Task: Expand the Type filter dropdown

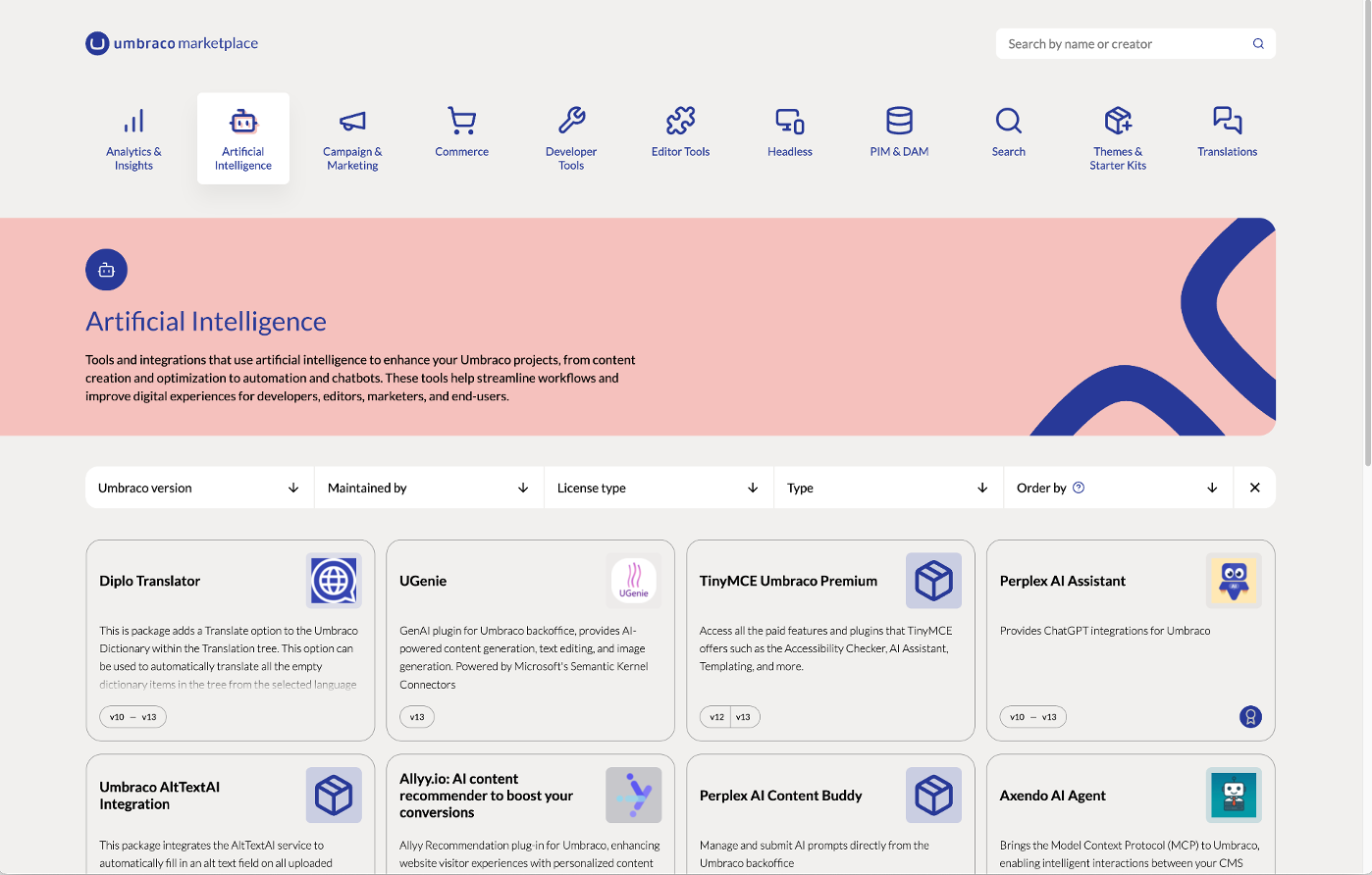Action: click(888, 488)
